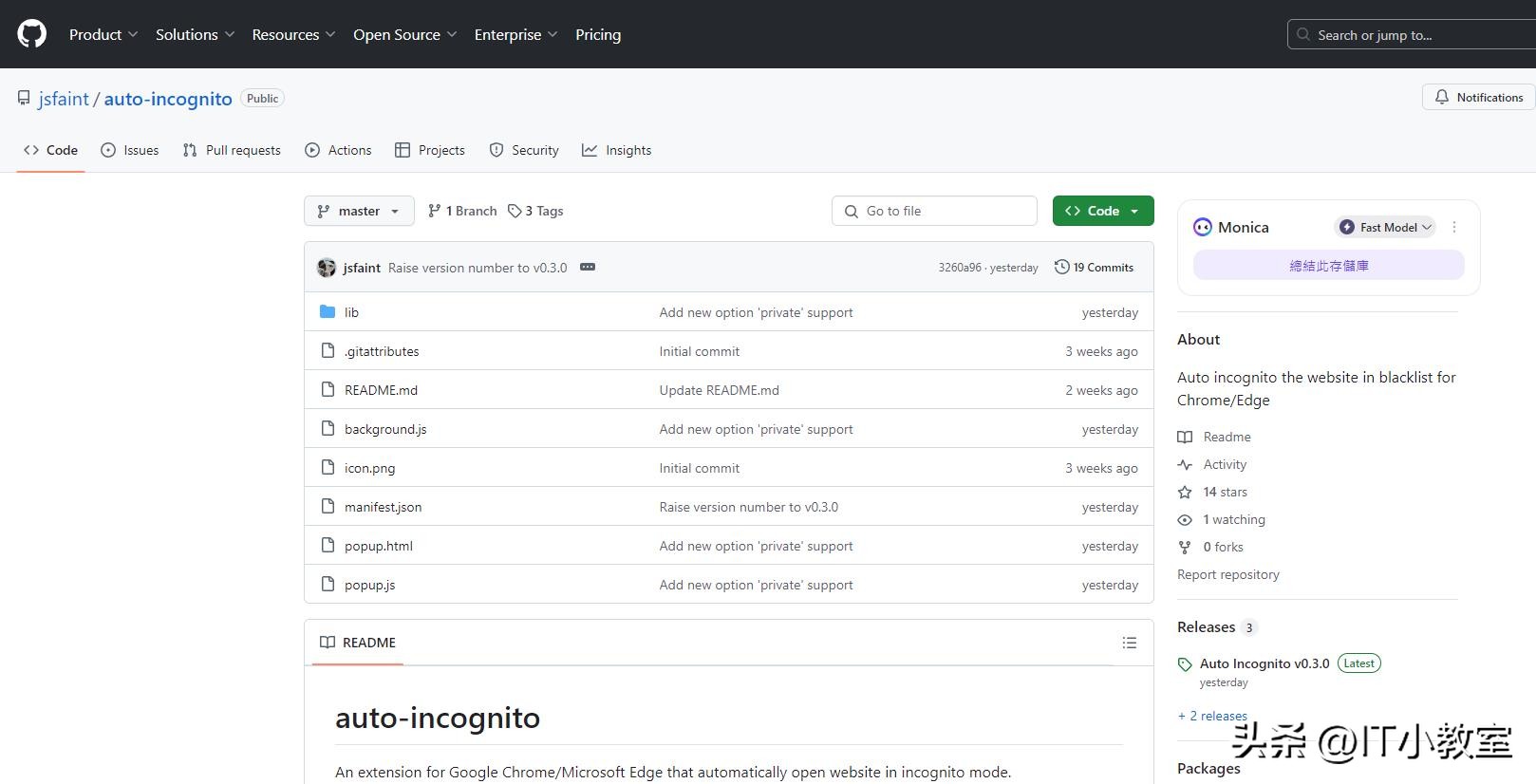Click the background.js file icon

(x=328, y=428)
